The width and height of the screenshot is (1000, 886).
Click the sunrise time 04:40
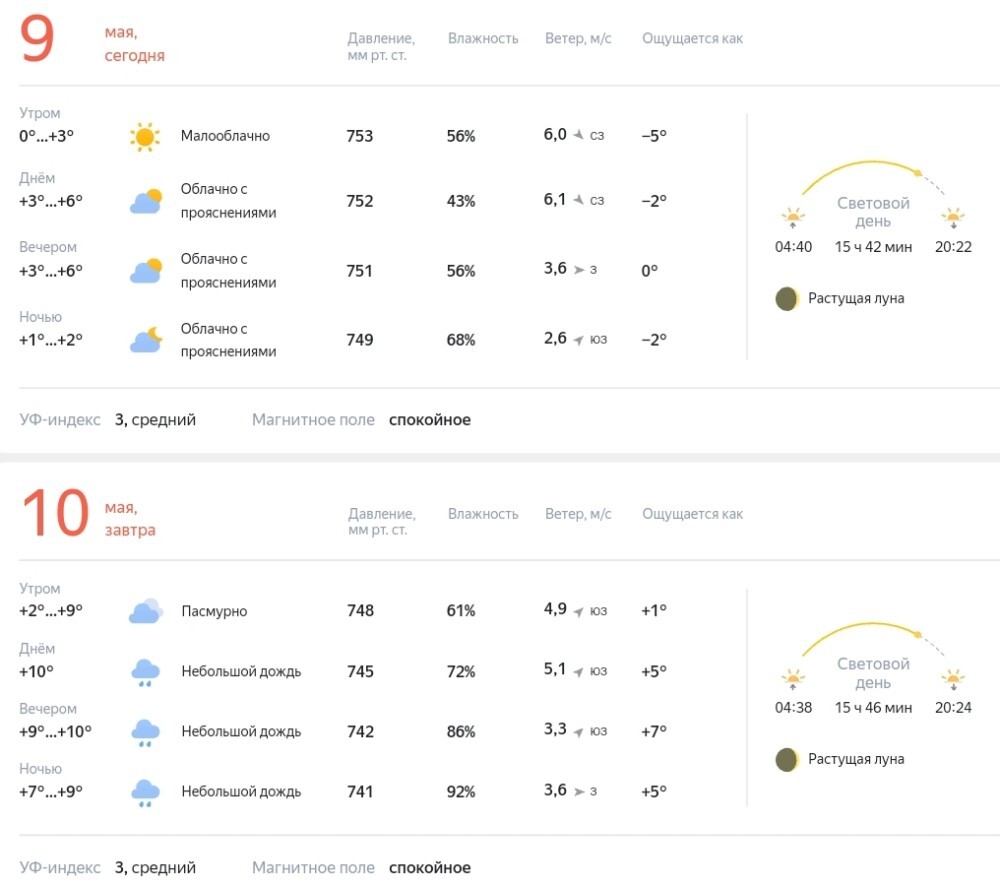pyautogui.click(x=793, y=247)
